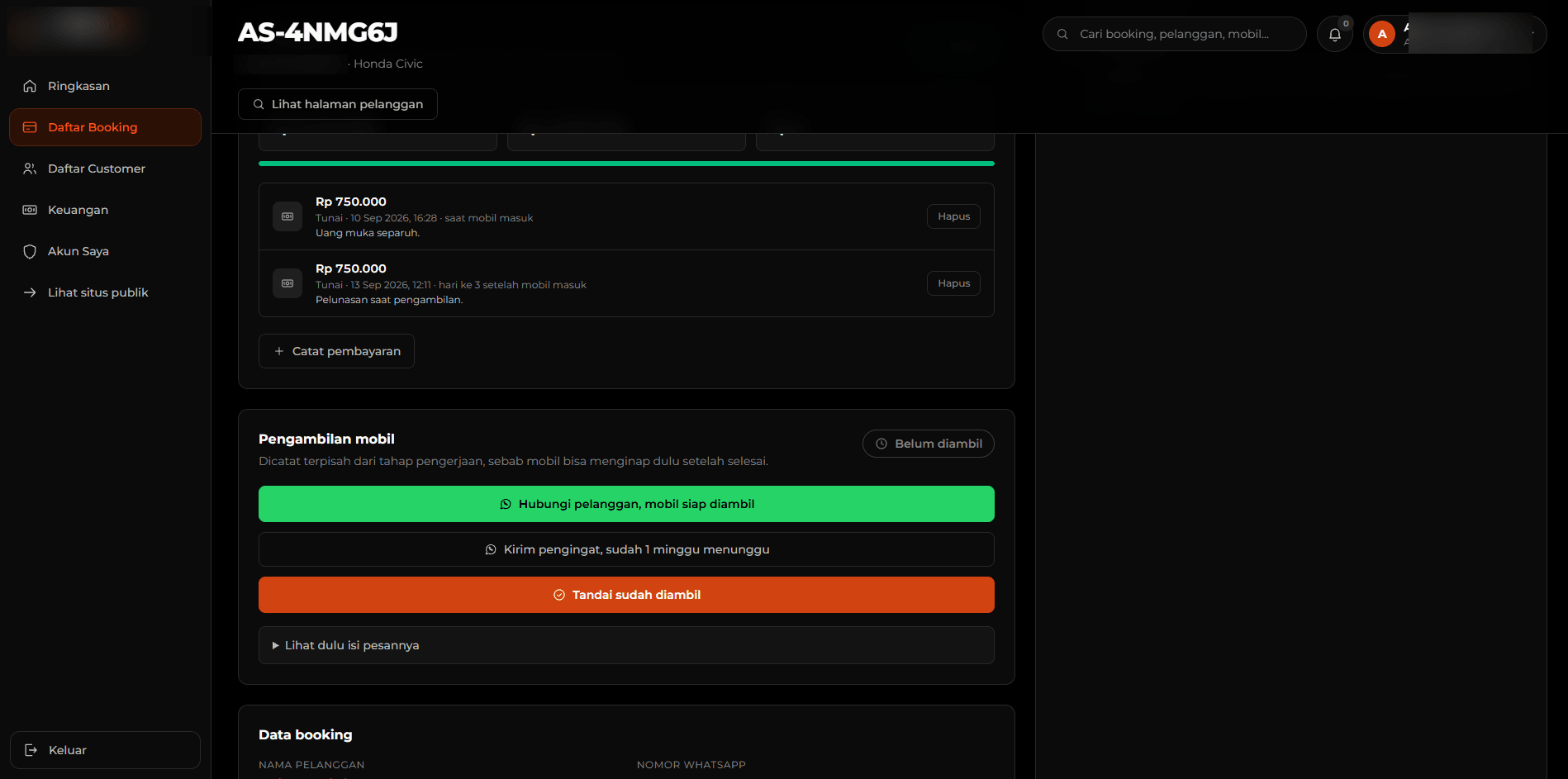Screen dimensions: 1568x779
Task: Go to Daftar Customer page
Action: point(105,169)
